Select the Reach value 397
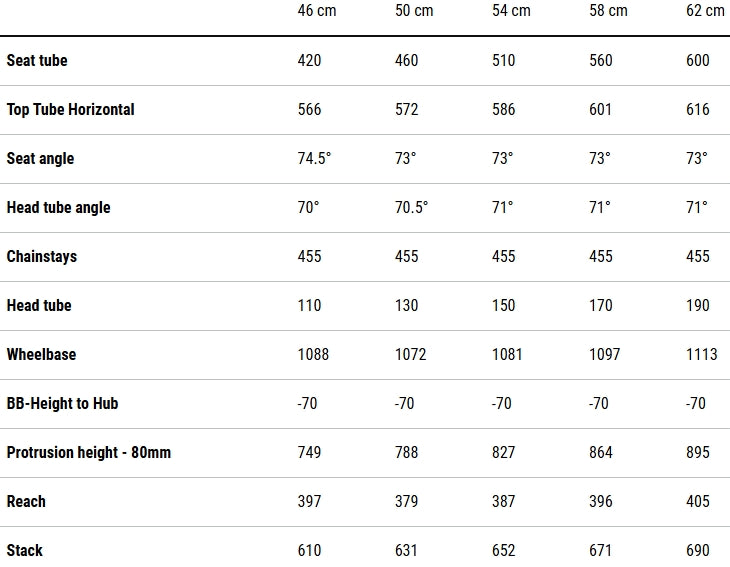 click(x=310, y=502)
